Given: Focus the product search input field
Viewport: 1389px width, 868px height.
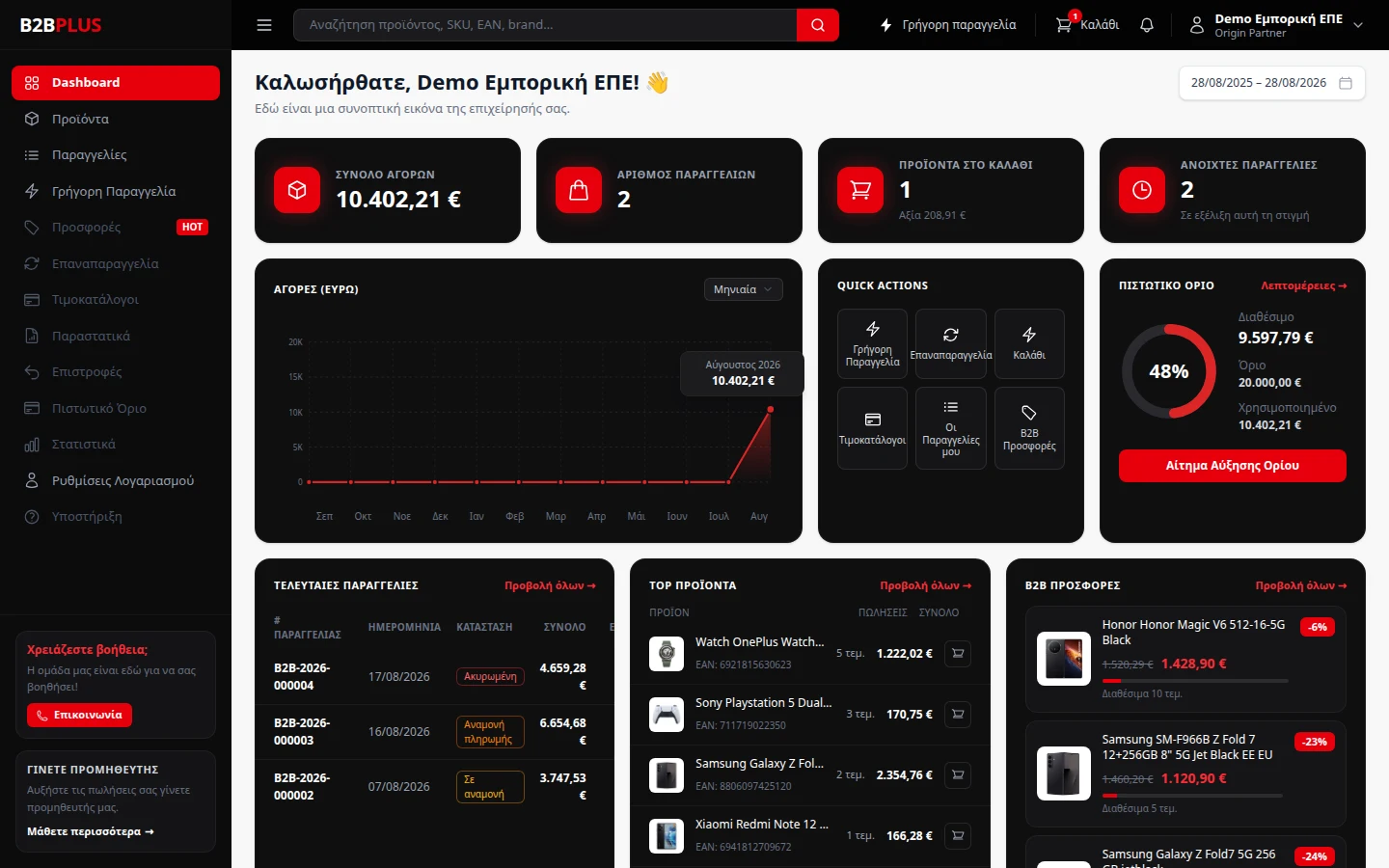Looking at the screenshot, I should point(545,25).
